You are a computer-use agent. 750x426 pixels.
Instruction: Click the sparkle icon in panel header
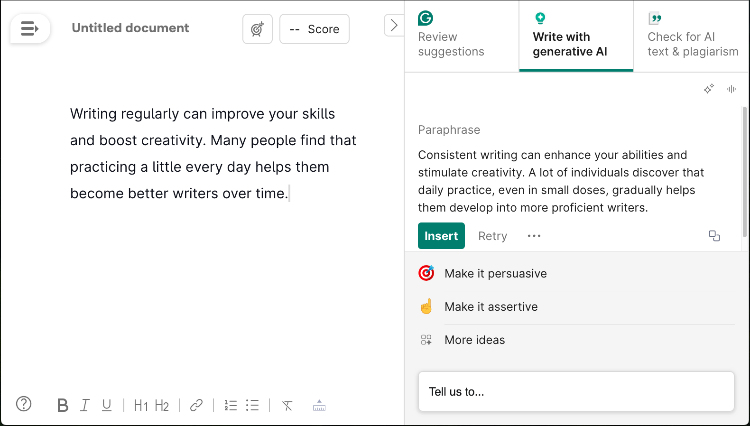pos(709,89)
